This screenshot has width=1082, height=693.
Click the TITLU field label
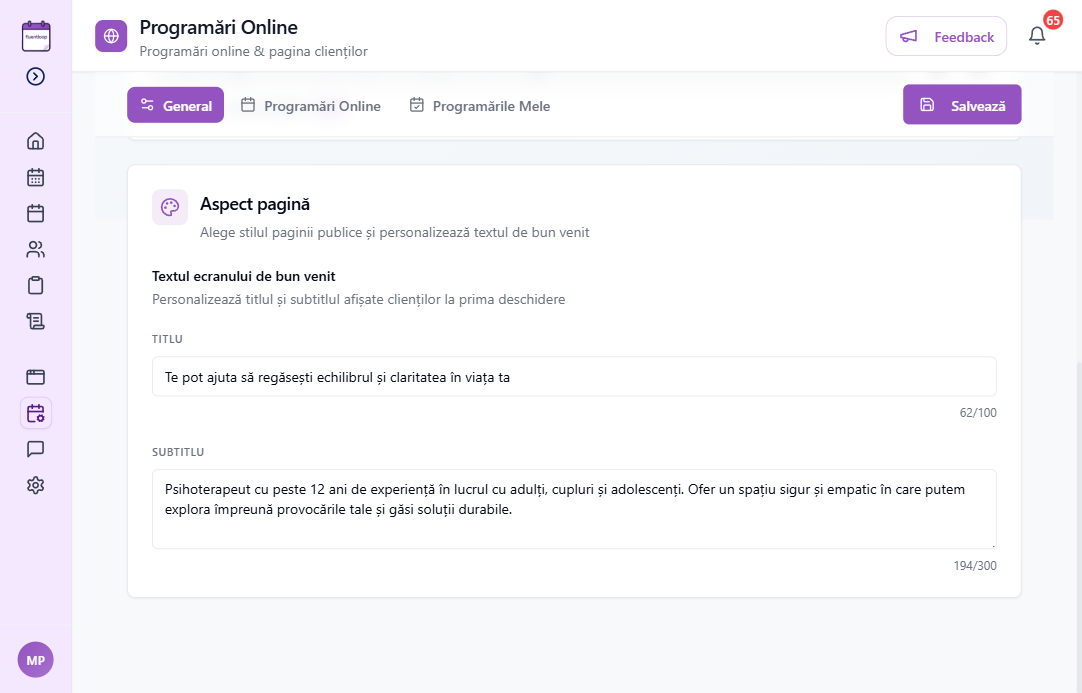pos(168,339)
